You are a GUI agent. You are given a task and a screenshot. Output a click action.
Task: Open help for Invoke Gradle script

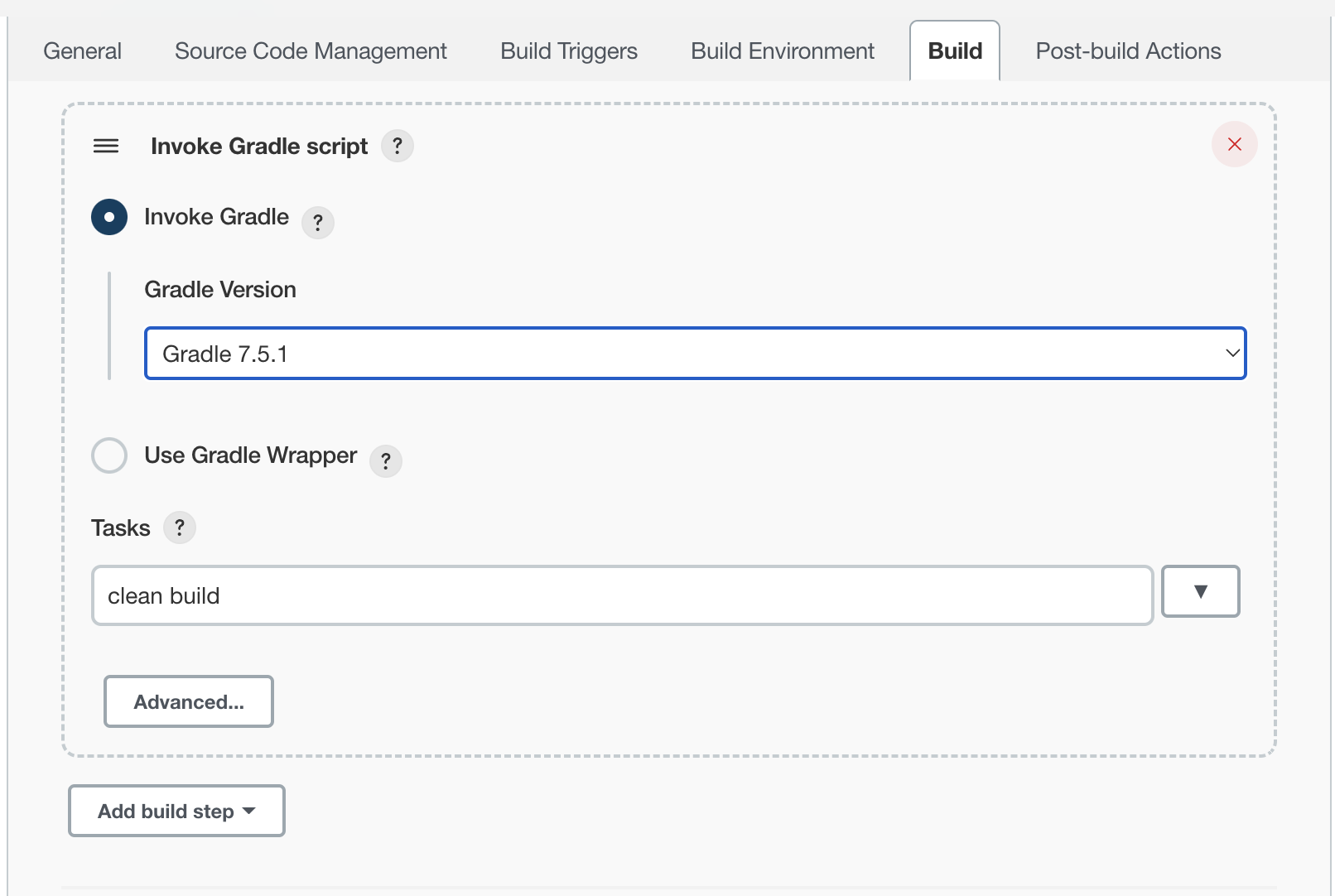pos(398,146)
